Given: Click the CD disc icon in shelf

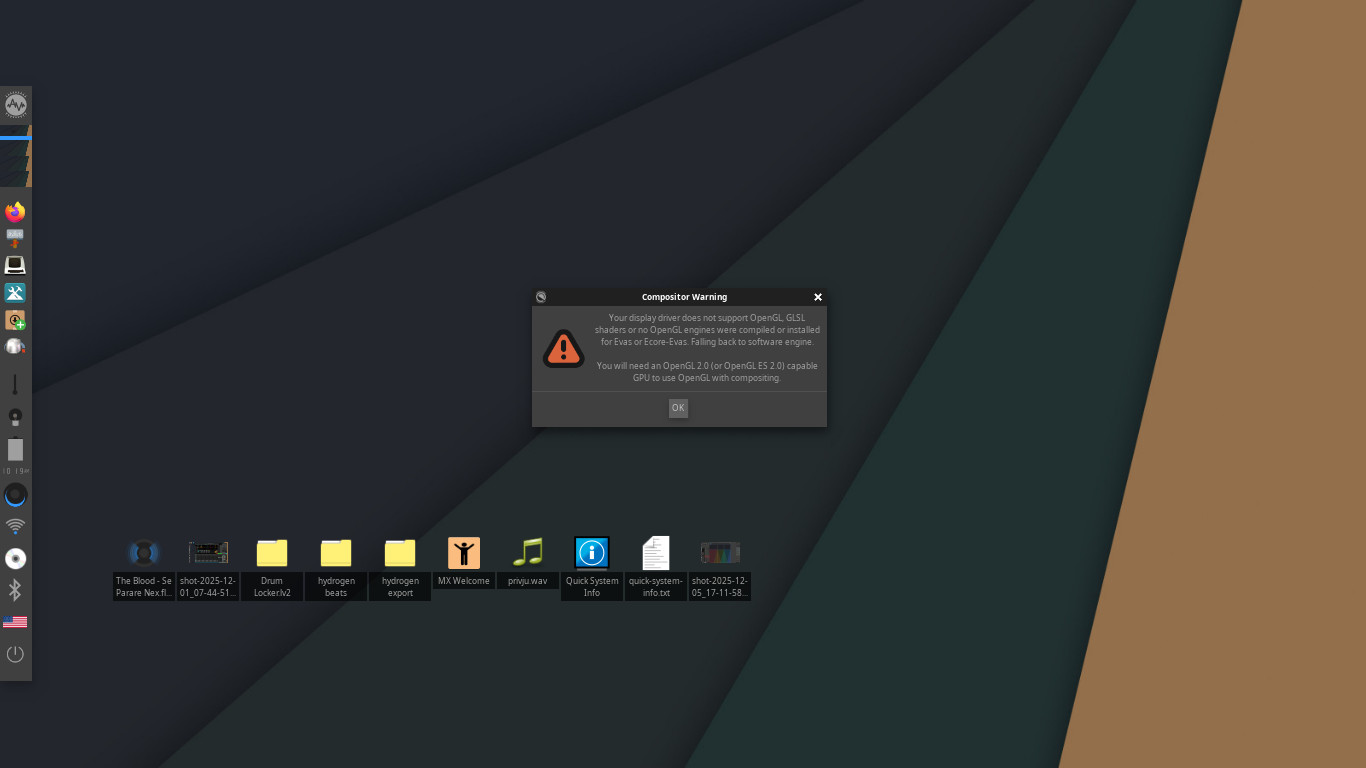Looking at the screenshot, I should pyautogui.click(x=15, y=558).
